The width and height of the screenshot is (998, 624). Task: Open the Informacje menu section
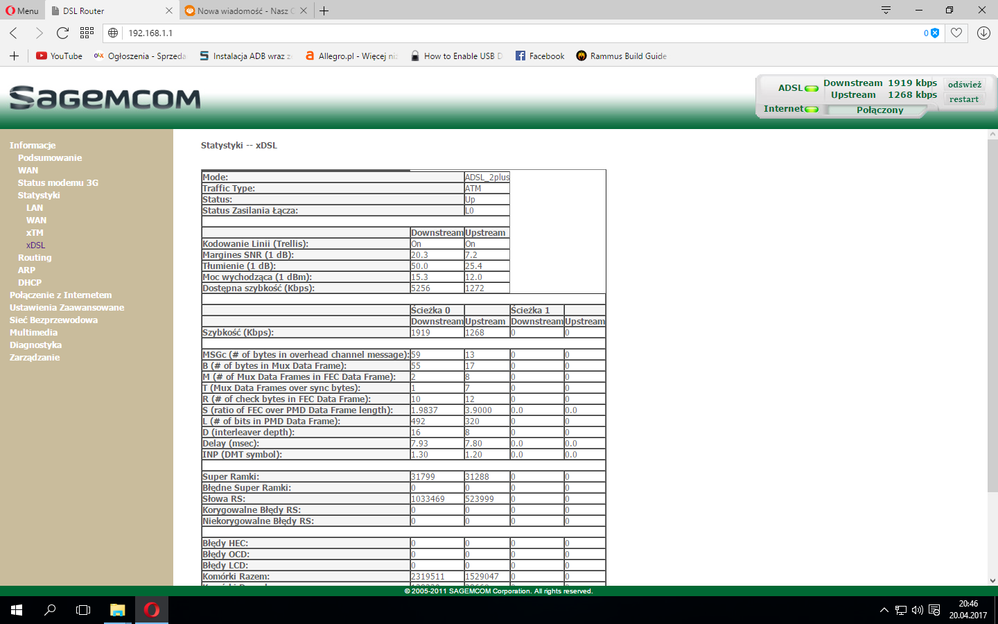click(32, 145)
